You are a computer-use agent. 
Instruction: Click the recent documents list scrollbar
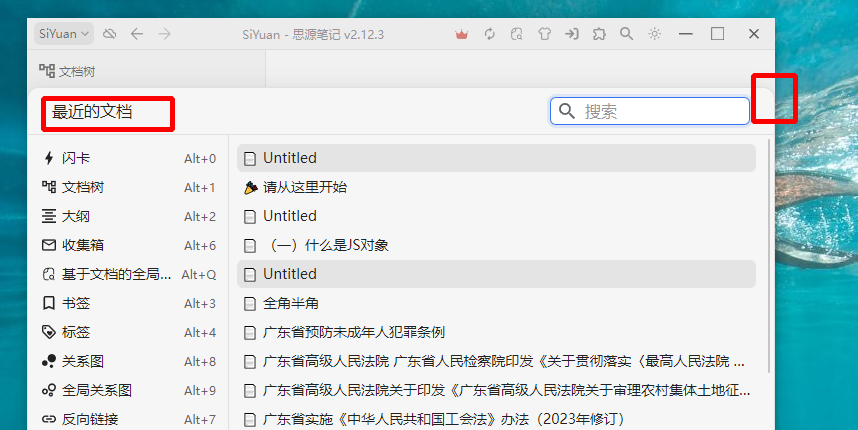[x=768, y=250]
